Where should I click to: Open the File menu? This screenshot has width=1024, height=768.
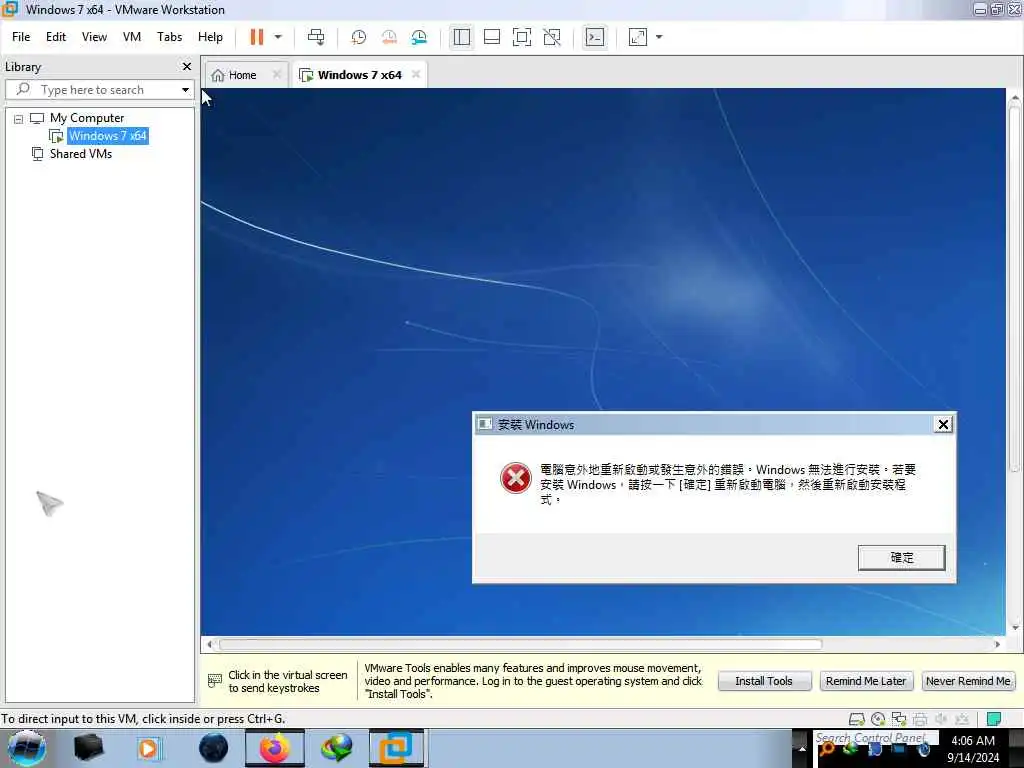pos(21,37)
